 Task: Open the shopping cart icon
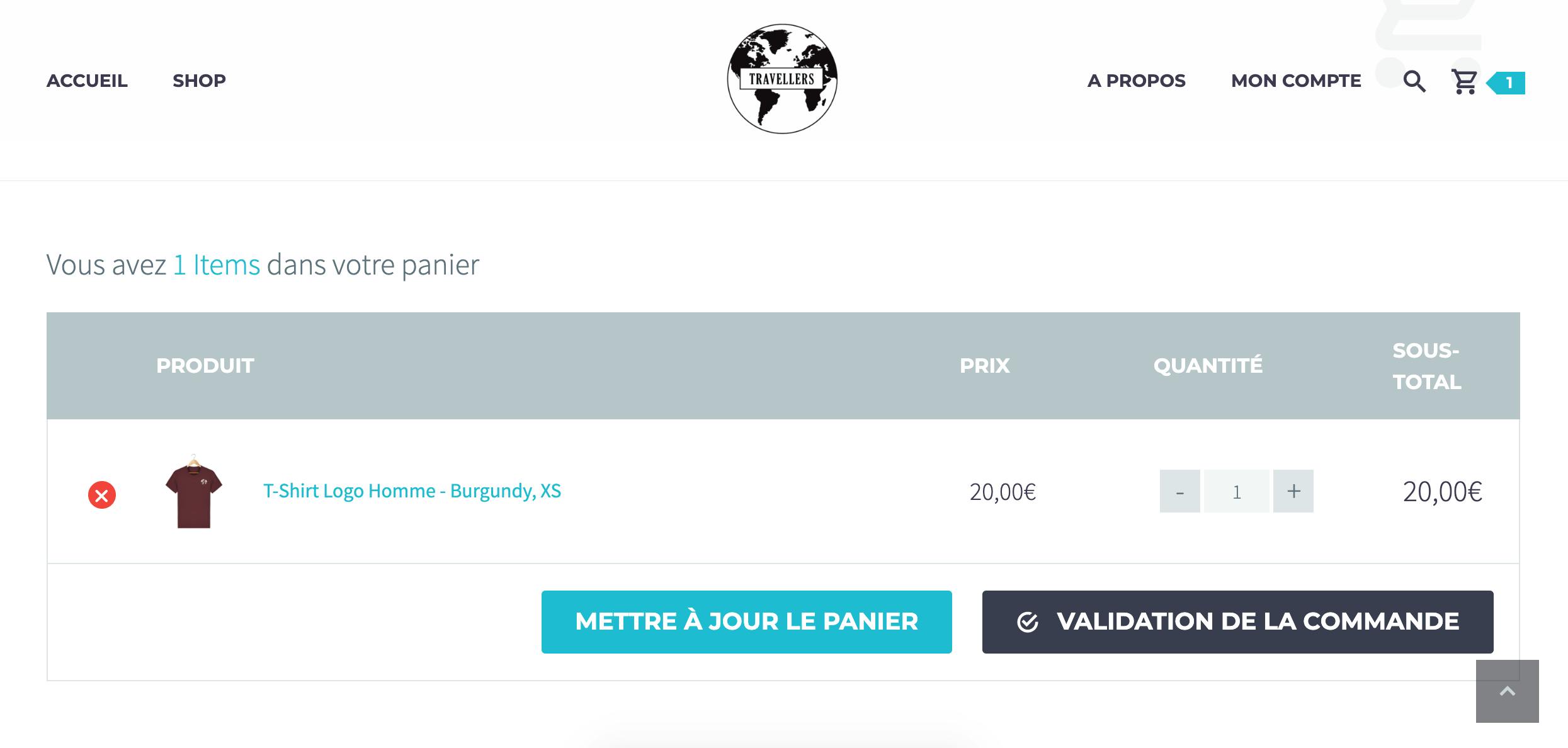click(x=1464, y=82)
